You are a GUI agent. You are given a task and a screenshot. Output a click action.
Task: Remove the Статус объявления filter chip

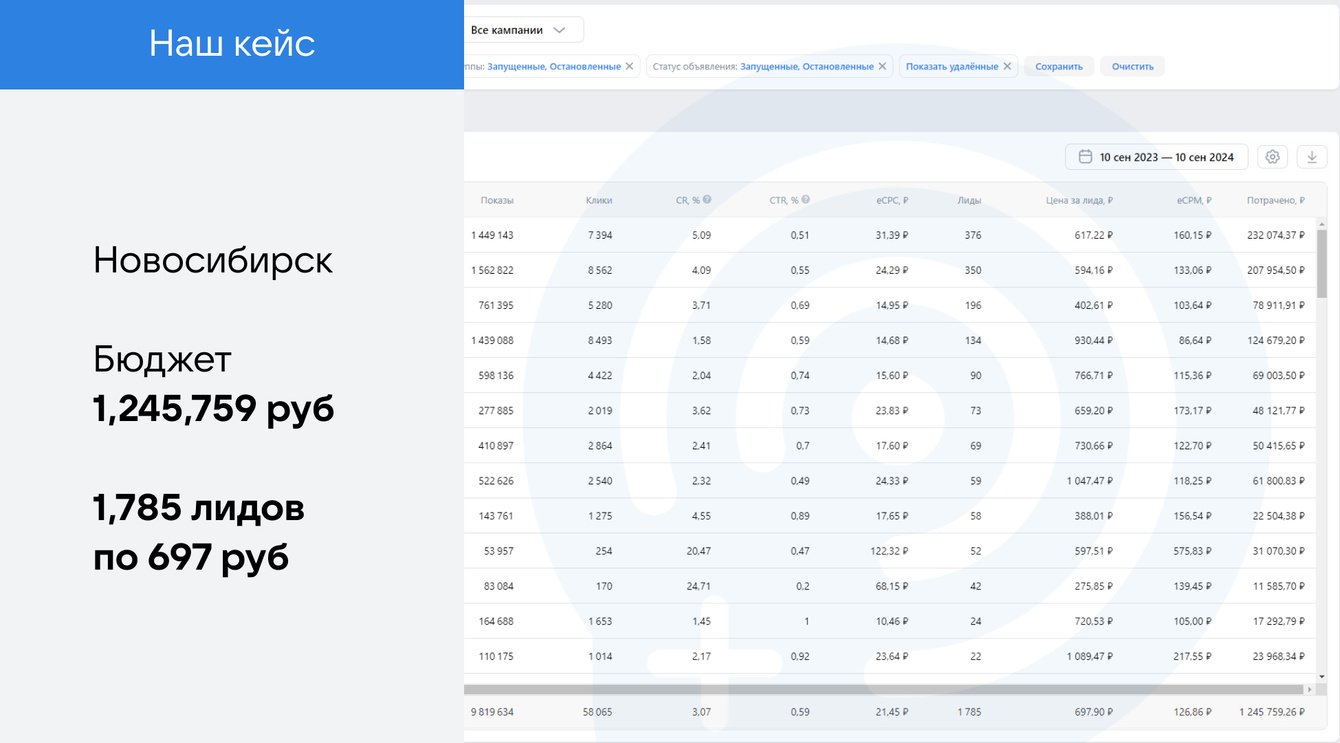click(x=882, y=67)
